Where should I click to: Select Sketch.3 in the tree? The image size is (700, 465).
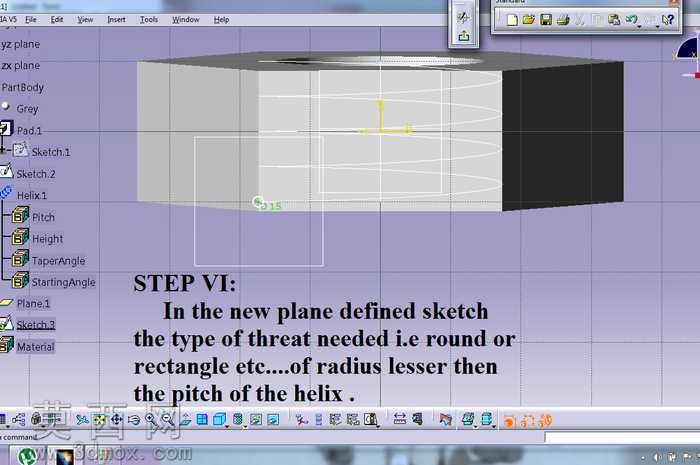pos(36,324)
